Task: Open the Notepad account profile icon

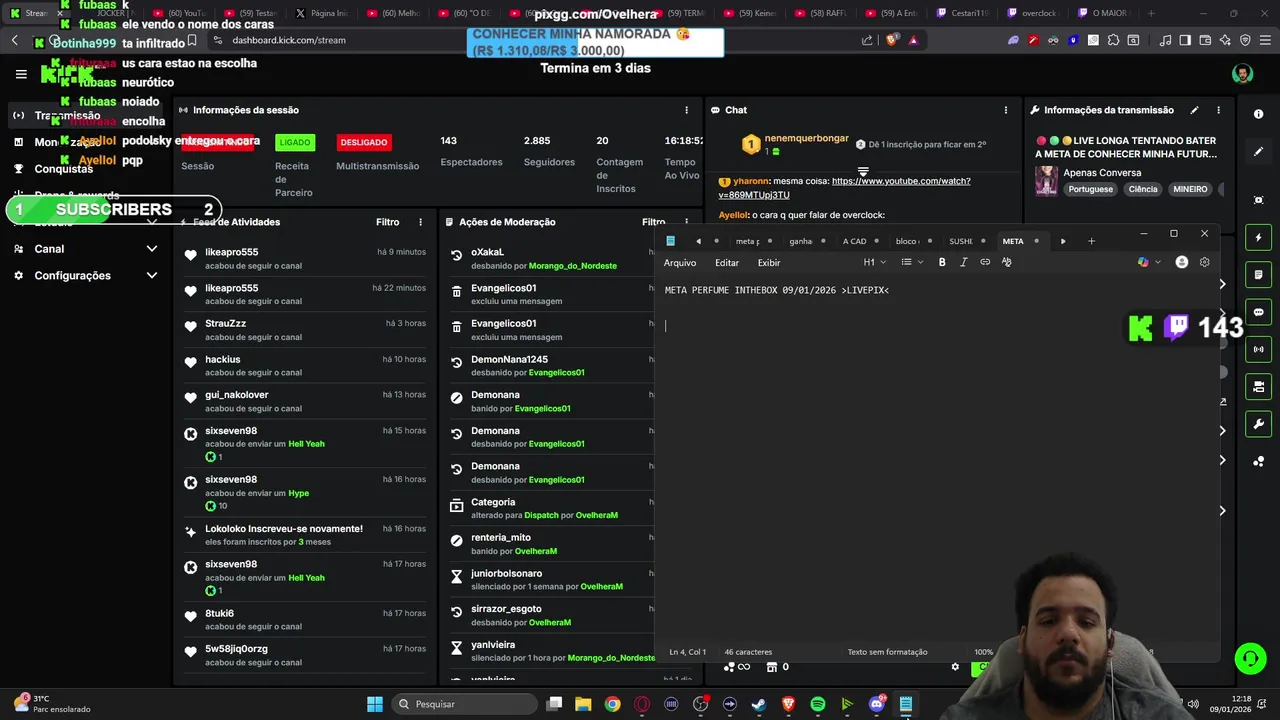Action: pyautogui.click(x=1182, y=262)
